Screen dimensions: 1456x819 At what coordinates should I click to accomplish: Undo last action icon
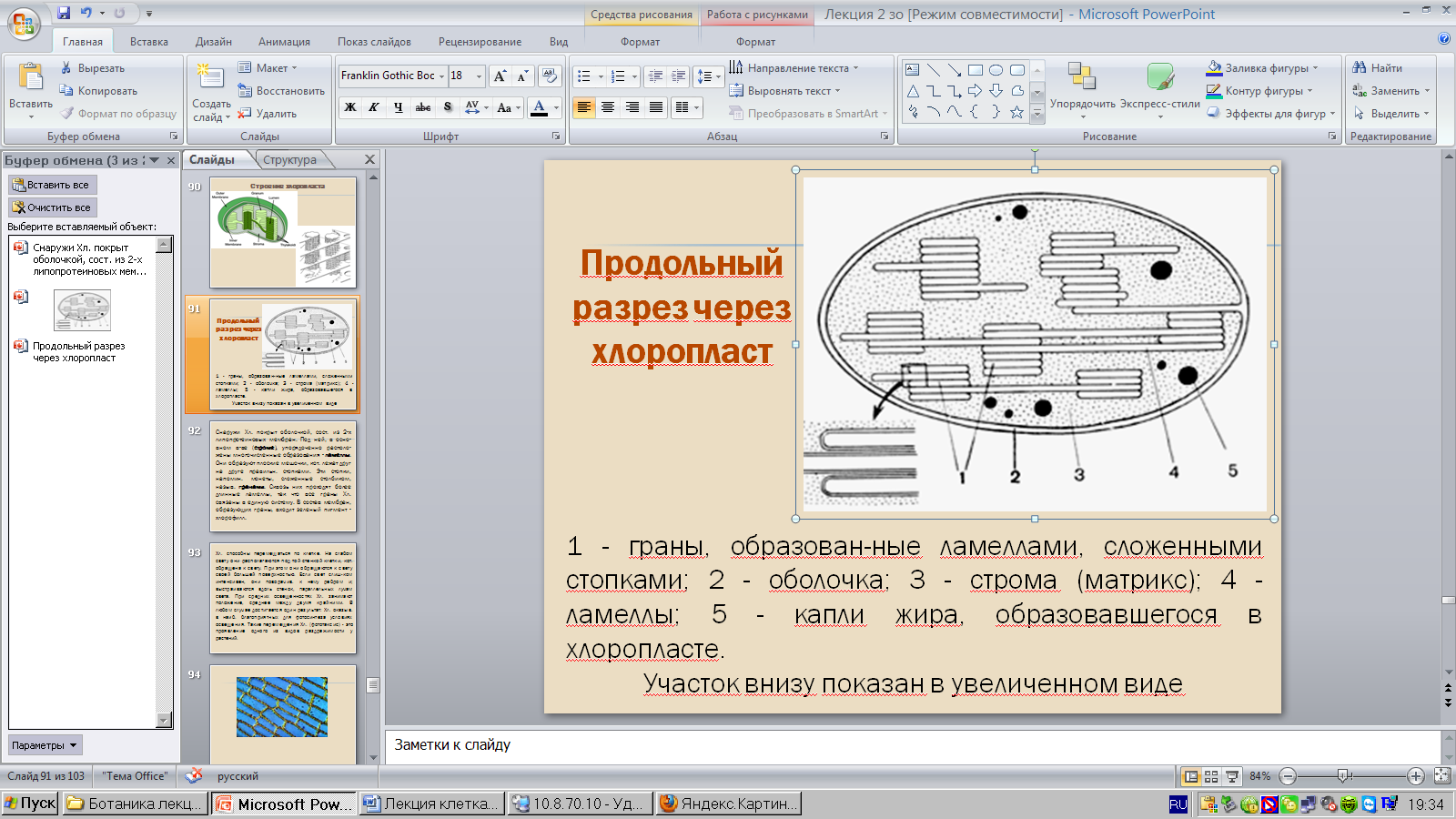coord(86,14)
